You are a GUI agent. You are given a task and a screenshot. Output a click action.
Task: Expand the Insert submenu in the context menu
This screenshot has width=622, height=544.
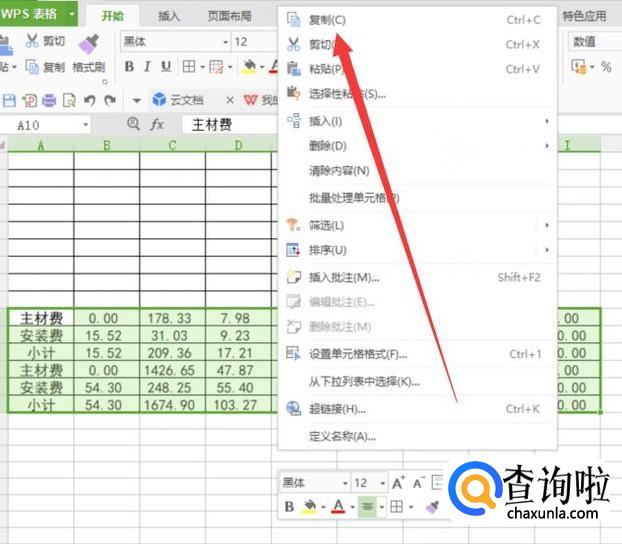415,121
